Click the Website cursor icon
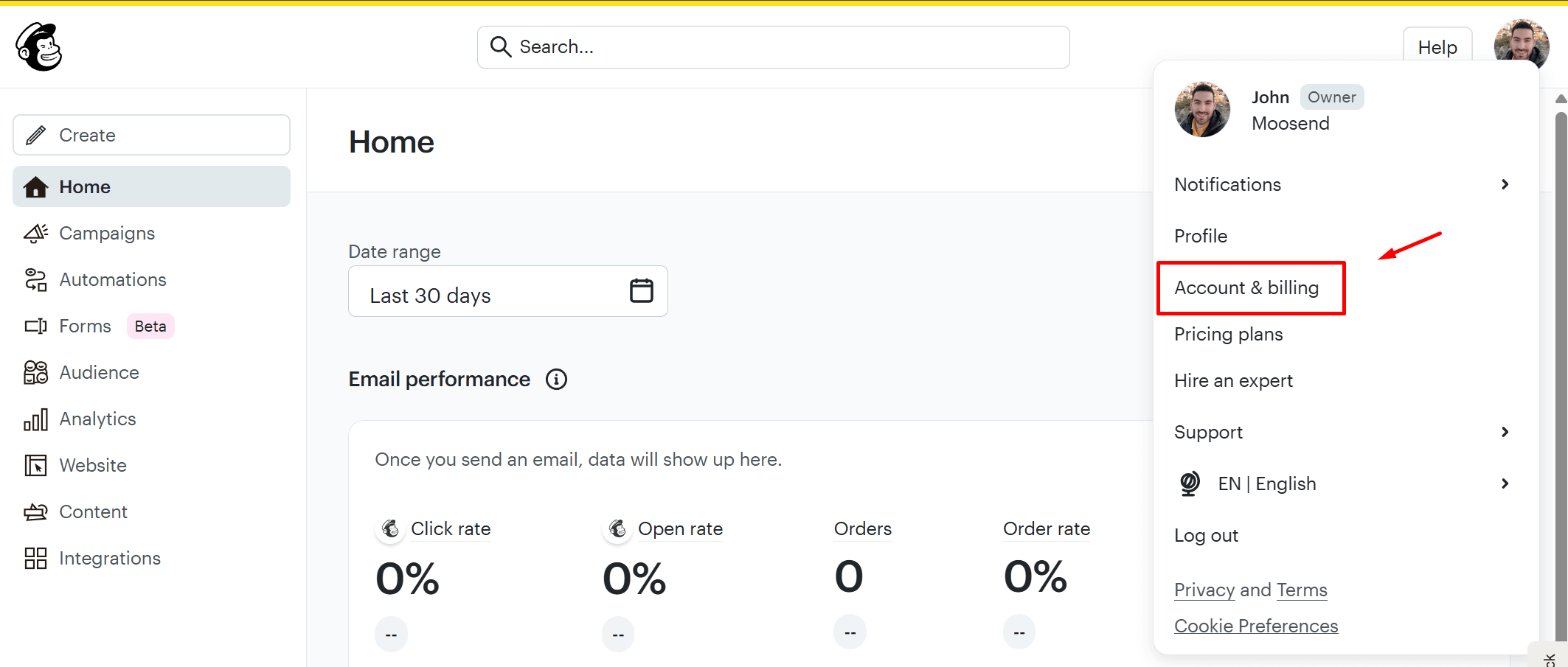Screen dimensions: 1568x667 (x=35, y=466)
